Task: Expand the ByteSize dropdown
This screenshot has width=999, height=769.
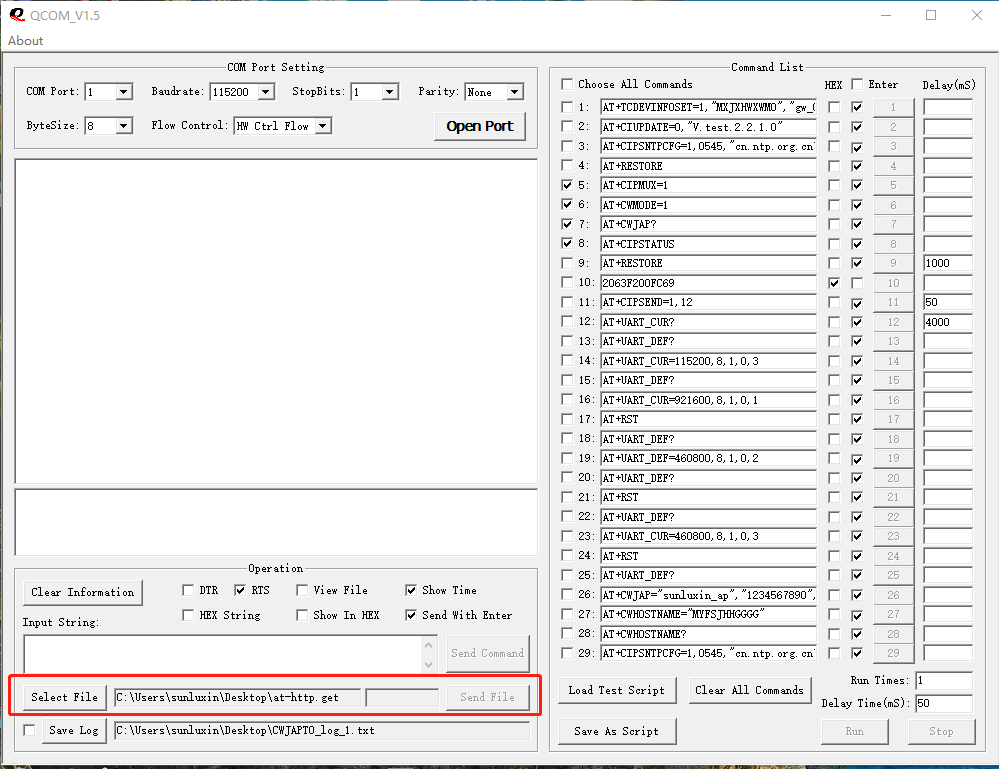Action: 124,126
